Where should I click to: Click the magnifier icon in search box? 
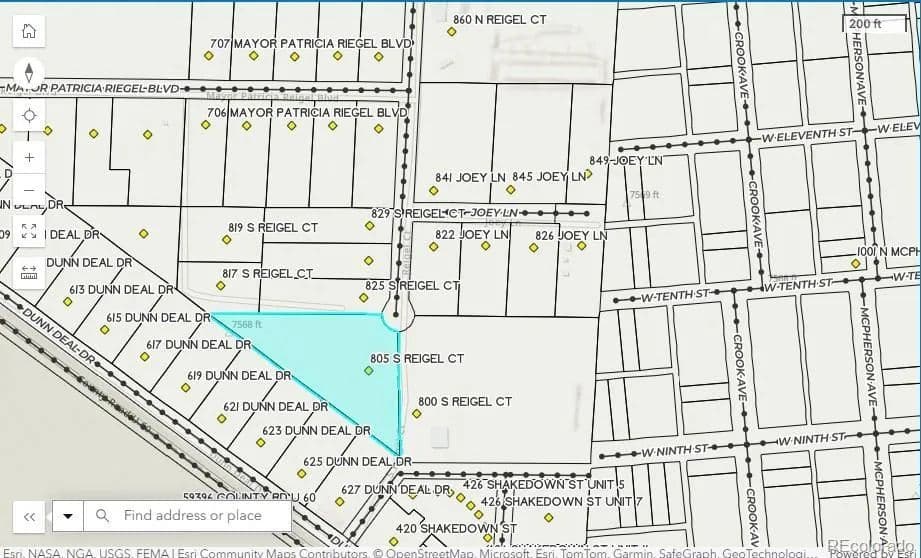(102, 516)
